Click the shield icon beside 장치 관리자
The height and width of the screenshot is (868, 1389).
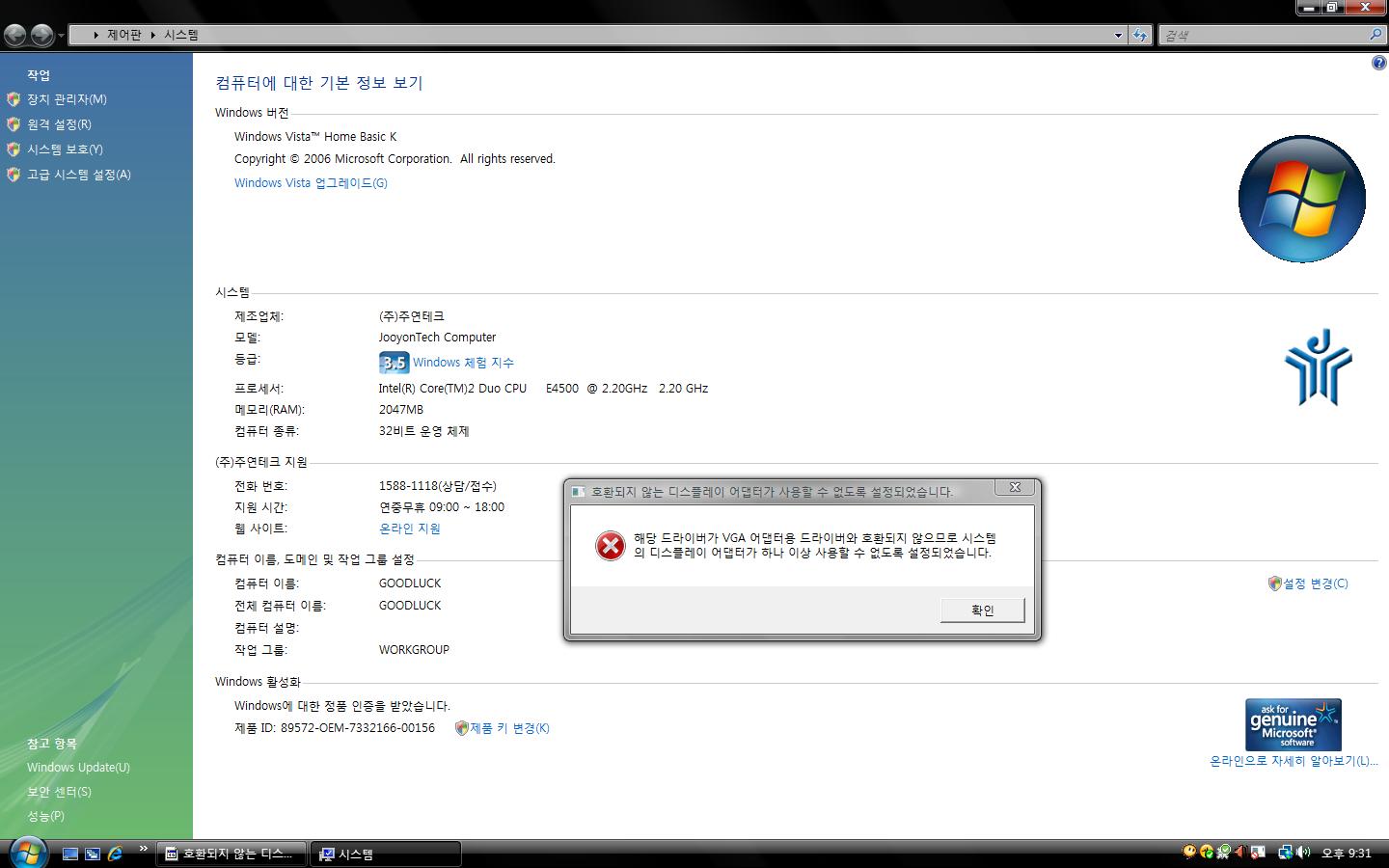pyautogui.click(x=14, y=99)
